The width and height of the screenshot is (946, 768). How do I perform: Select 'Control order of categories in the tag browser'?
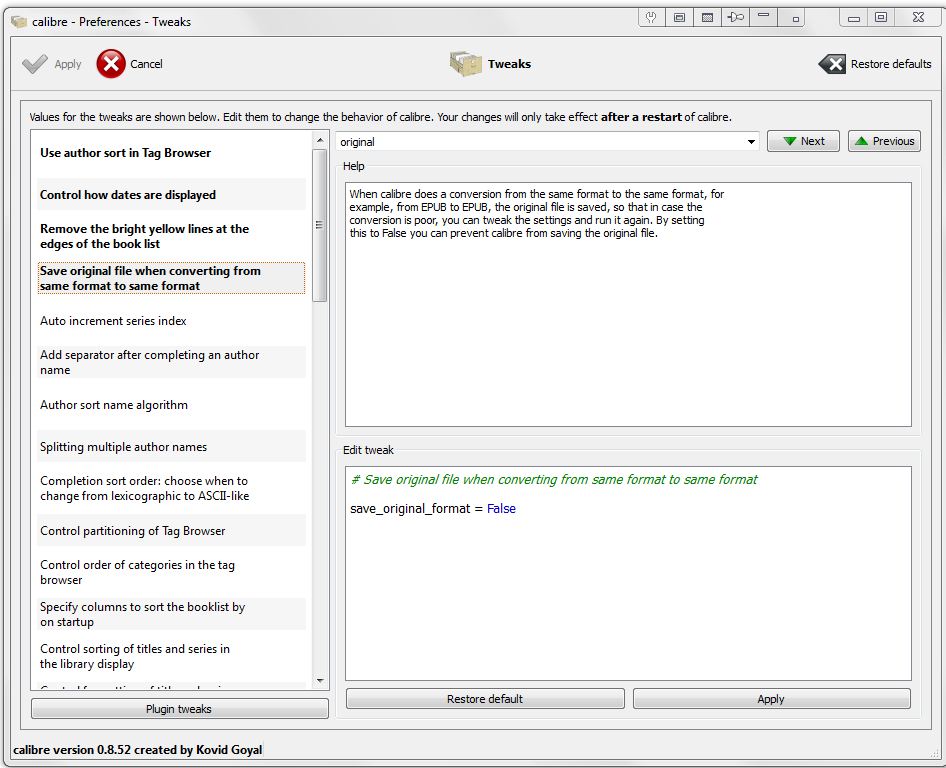pos(171,572)
